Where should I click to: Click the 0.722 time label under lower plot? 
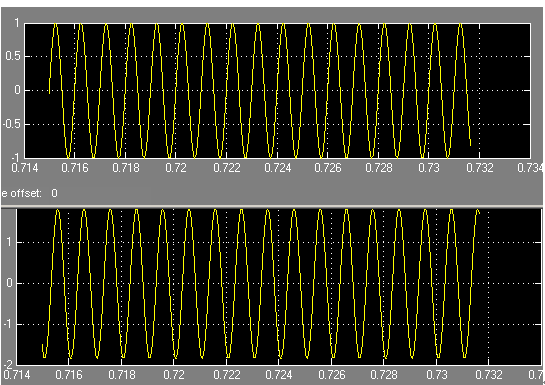point(227,375)
